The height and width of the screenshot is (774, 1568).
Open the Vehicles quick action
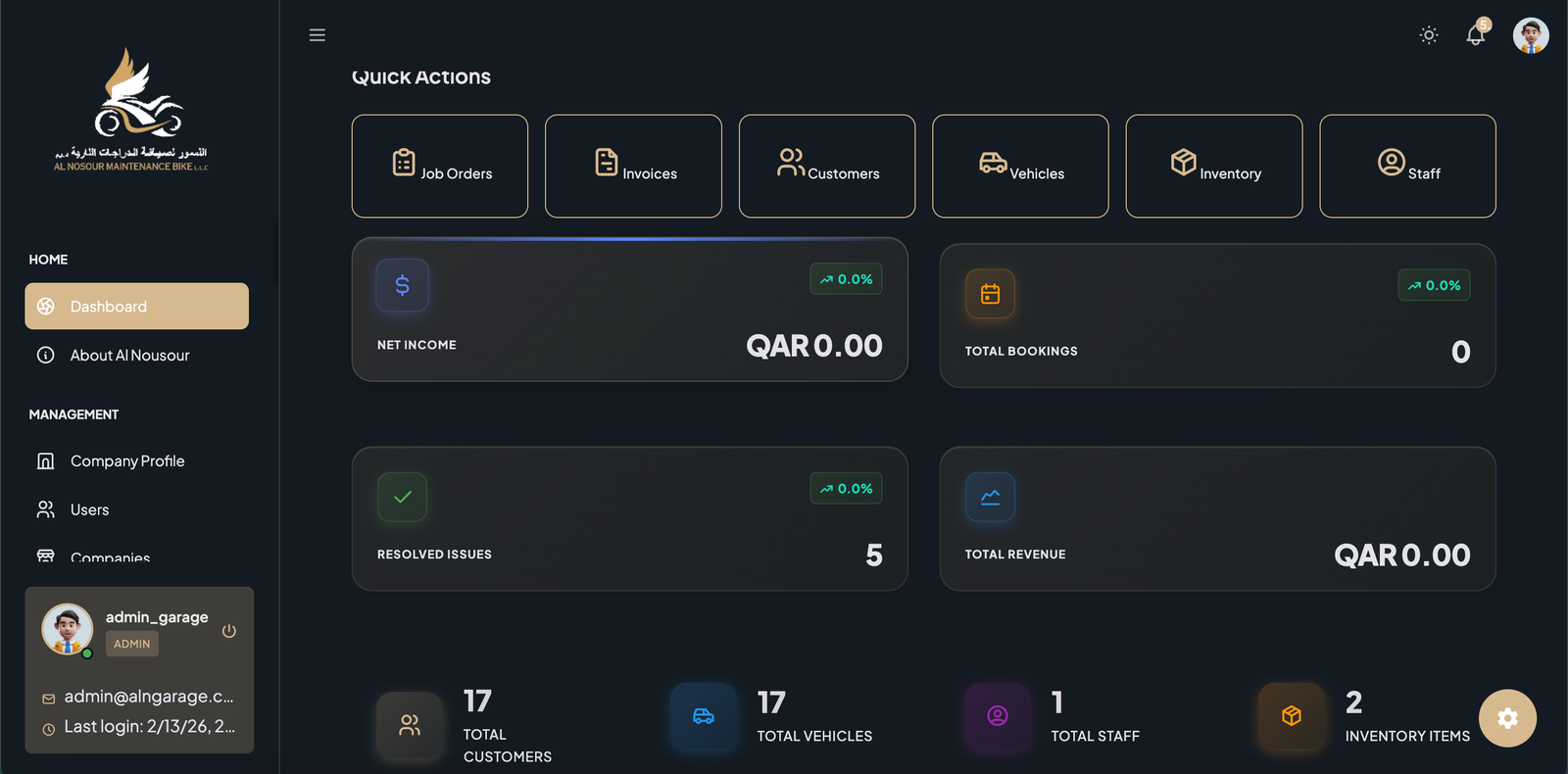click(1020, 166)
